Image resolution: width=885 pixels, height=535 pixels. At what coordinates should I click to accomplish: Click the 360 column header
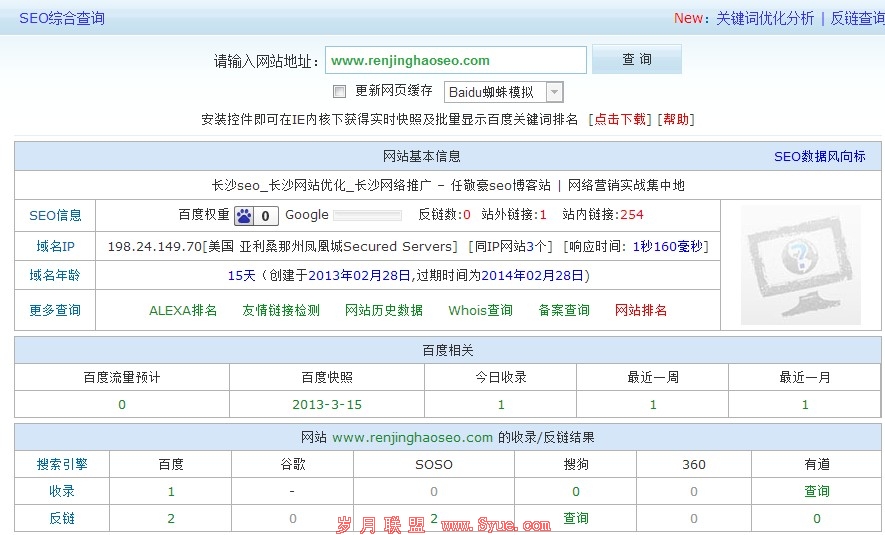pyautogui.click(x=694, y=464)
